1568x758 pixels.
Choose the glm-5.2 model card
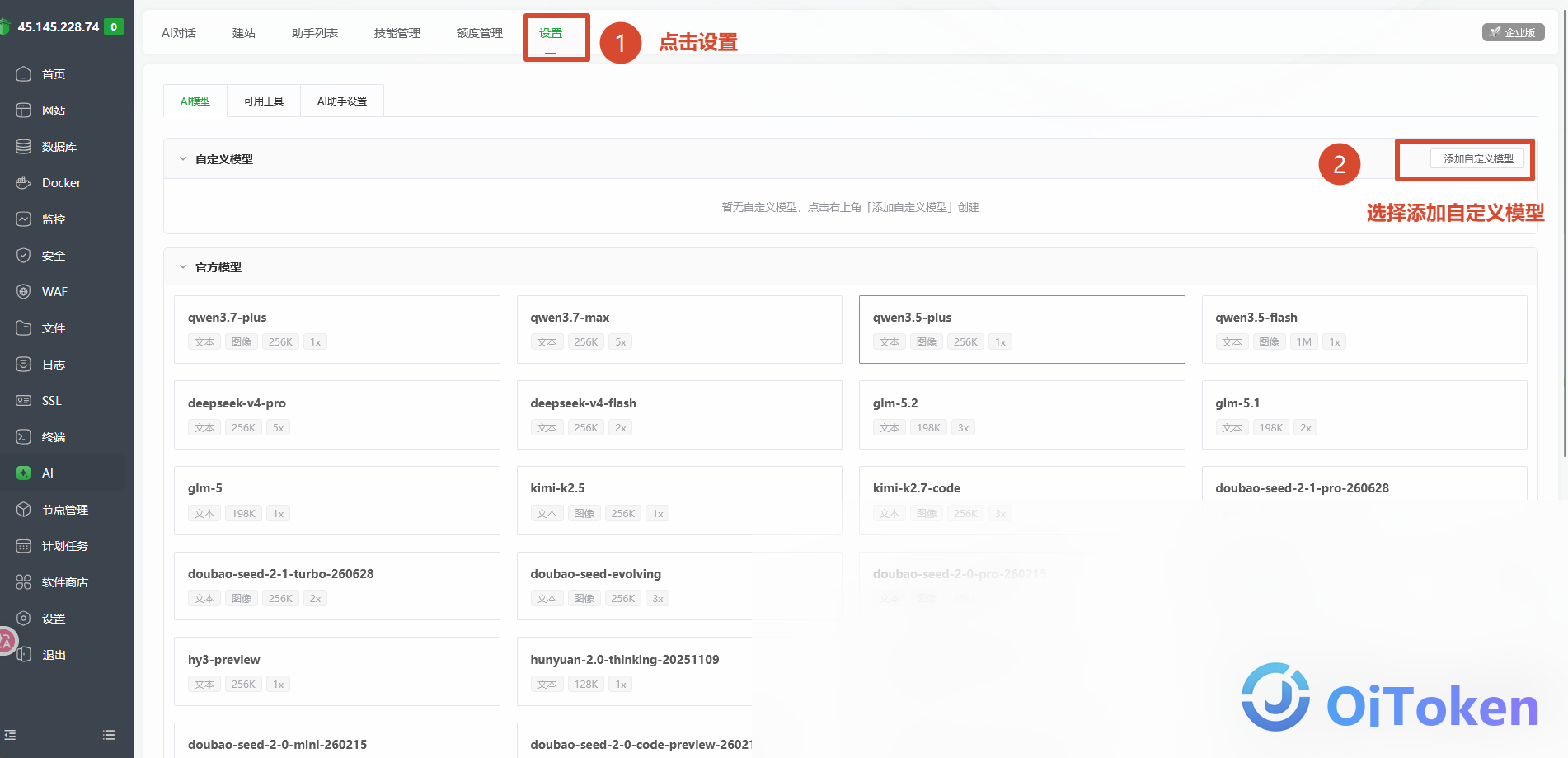coord(1022,415)
